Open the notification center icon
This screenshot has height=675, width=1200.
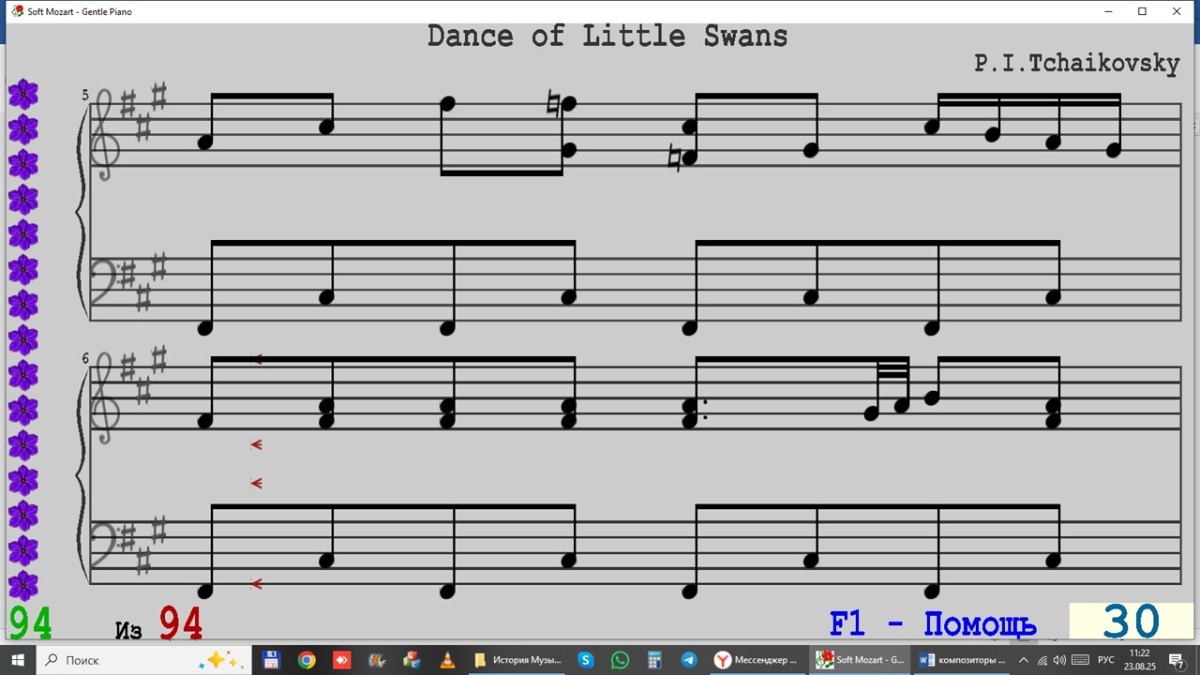pyautogui.click(x=1177, y=660)
